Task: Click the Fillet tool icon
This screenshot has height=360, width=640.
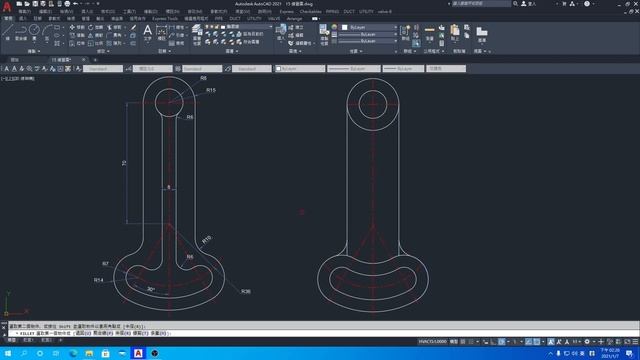Action: (109, 36)
